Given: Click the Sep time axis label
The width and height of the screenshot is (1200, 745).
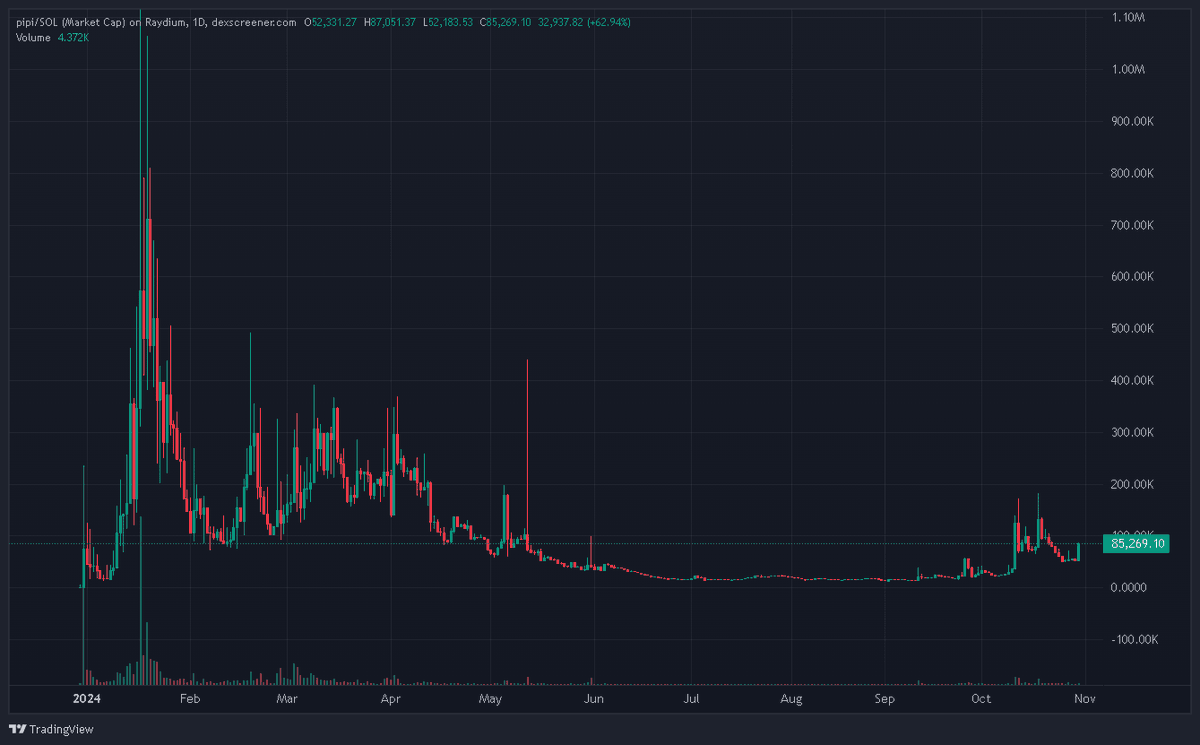Looking at the screenshot, I should tap(885, 699).
